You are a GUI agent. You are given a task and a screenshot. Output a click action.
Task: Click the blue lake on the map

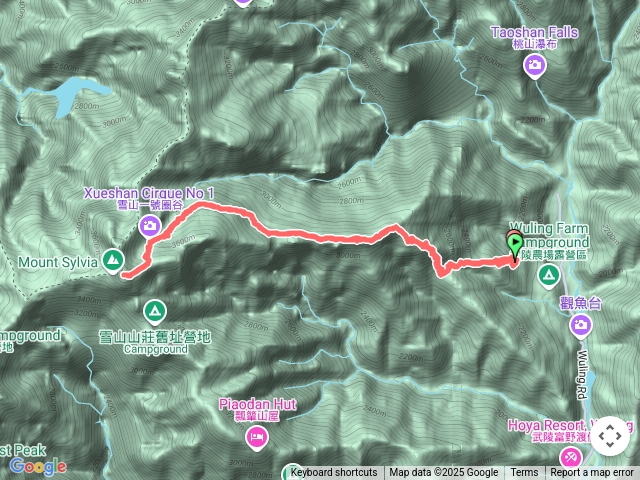[73, 96]
